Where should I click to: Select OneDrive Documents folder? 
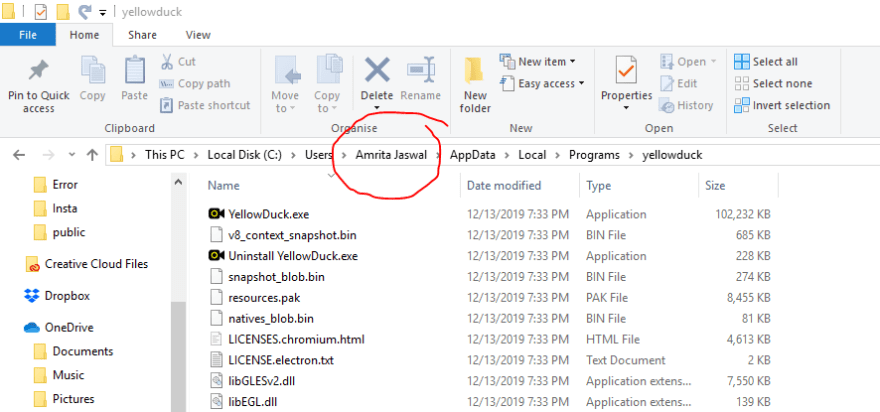tap(73, 351)
